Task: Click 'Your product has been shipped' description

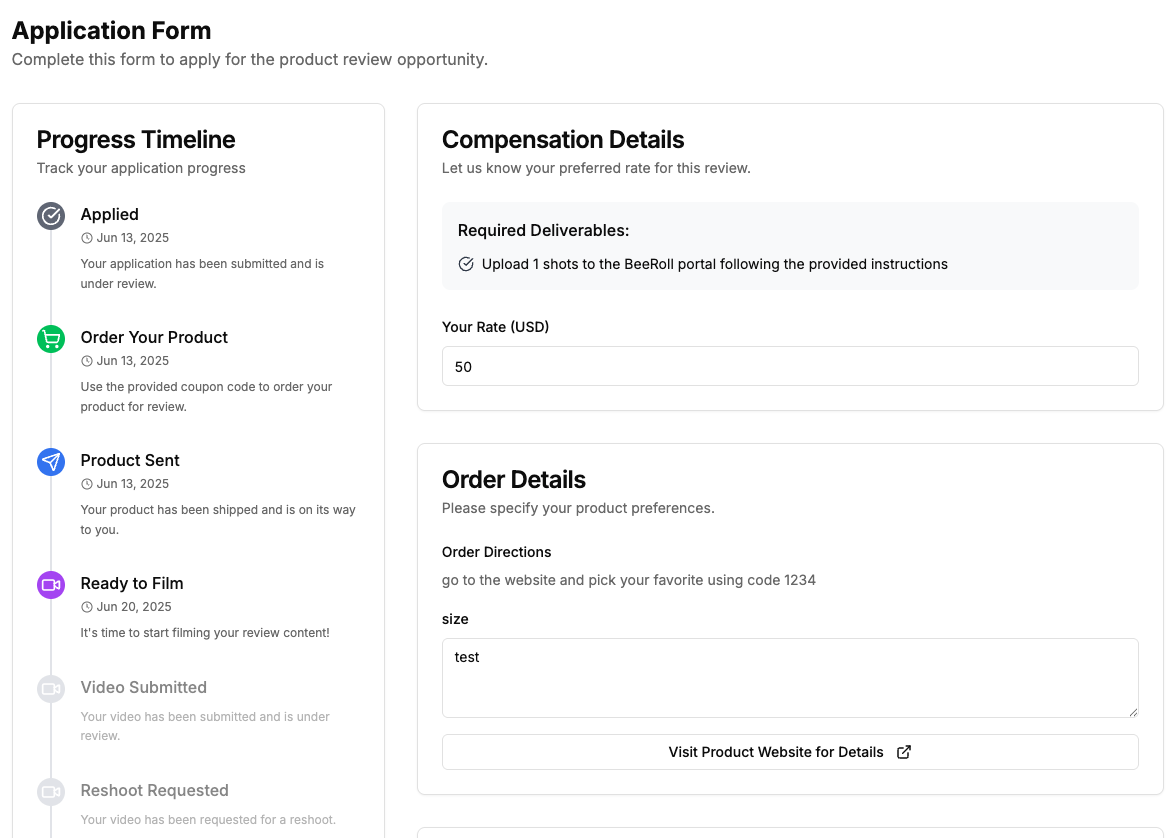Action: 218,520
